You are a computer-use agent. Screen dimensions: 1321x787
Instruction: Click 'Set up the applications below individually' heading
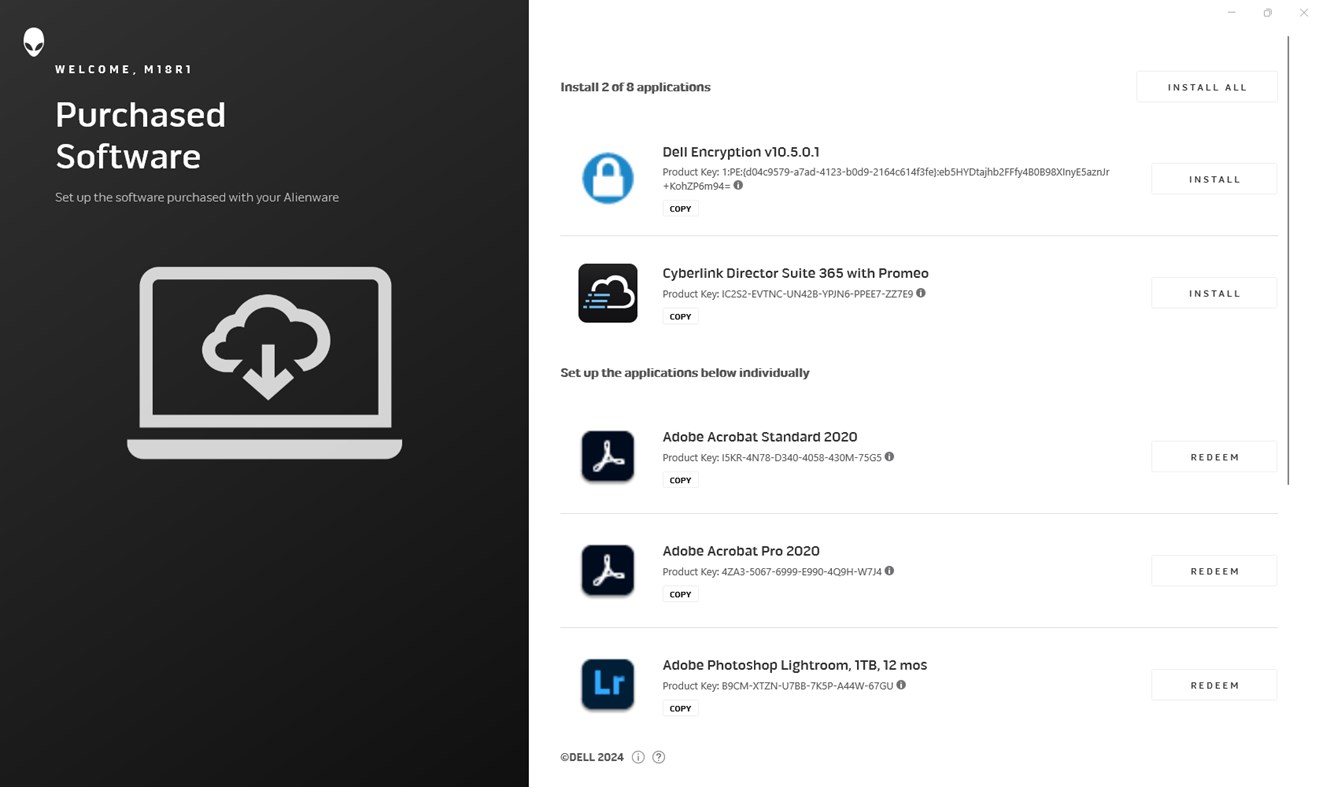pos(685,373)
